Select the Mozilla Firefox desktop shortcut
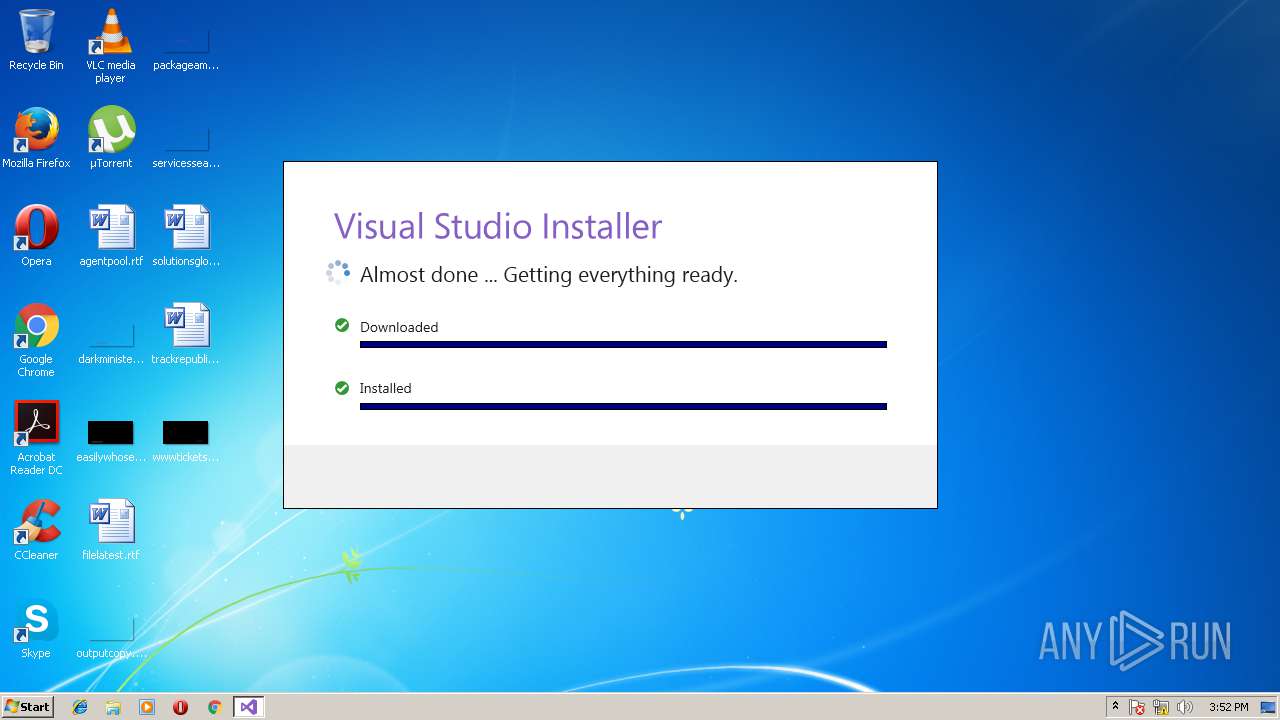Viewport: 1280px width, 720px height. point(36,138)
